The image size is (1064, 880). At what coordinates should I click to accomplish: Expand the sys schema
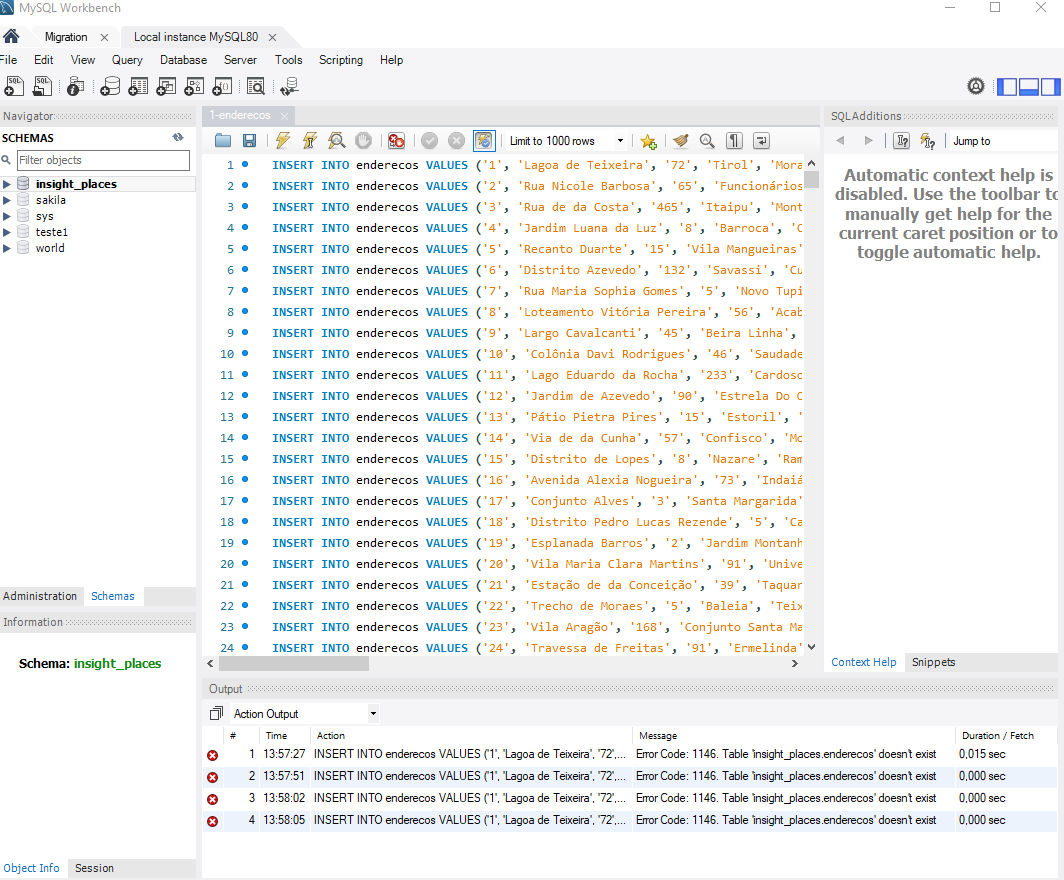(x=7, y=216)
